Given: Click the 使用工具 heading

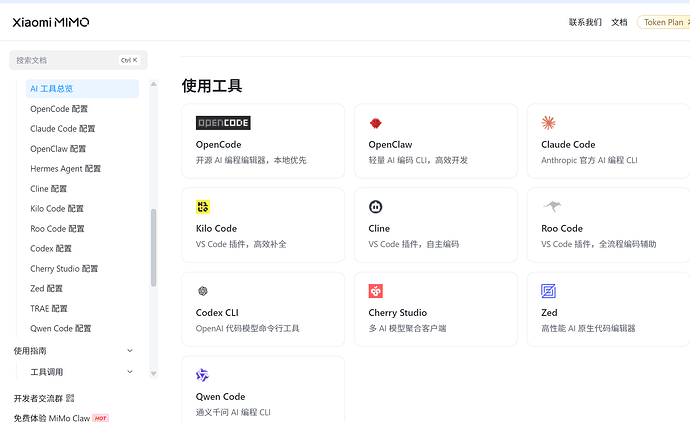Looking at the screenshot, I should (x=212, y=85).
